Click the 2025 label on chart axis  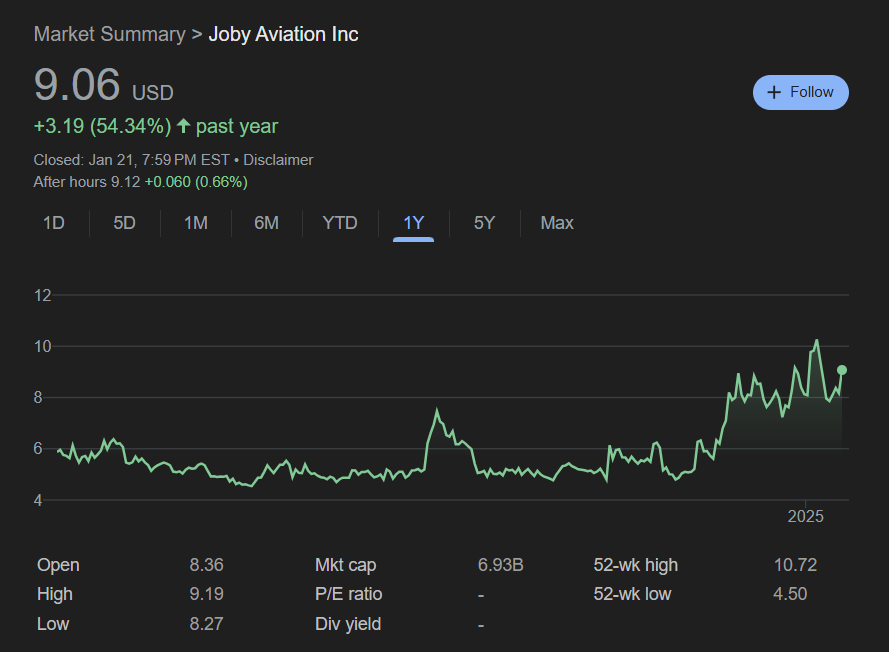tap(805, 516)
